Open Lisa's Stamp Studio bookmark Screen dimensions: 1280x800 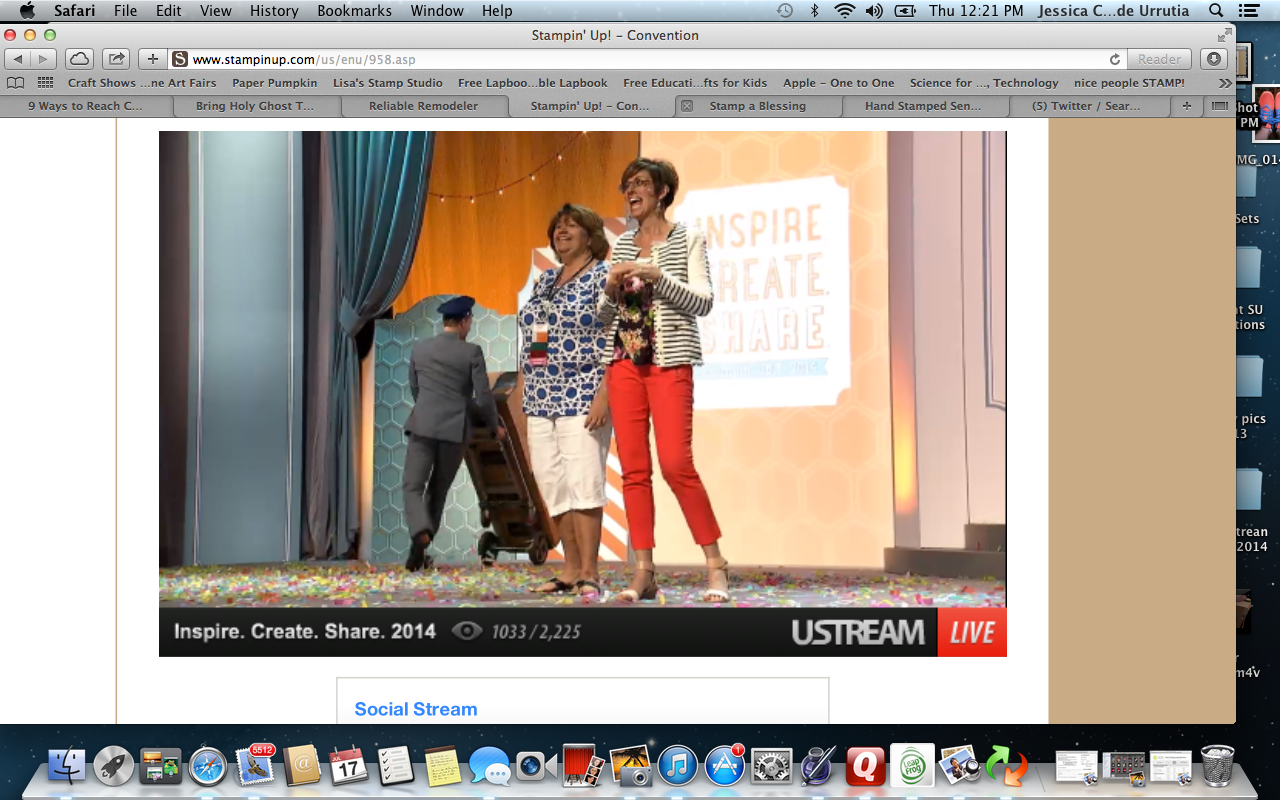pyautogui.click(x=388, y=83)
